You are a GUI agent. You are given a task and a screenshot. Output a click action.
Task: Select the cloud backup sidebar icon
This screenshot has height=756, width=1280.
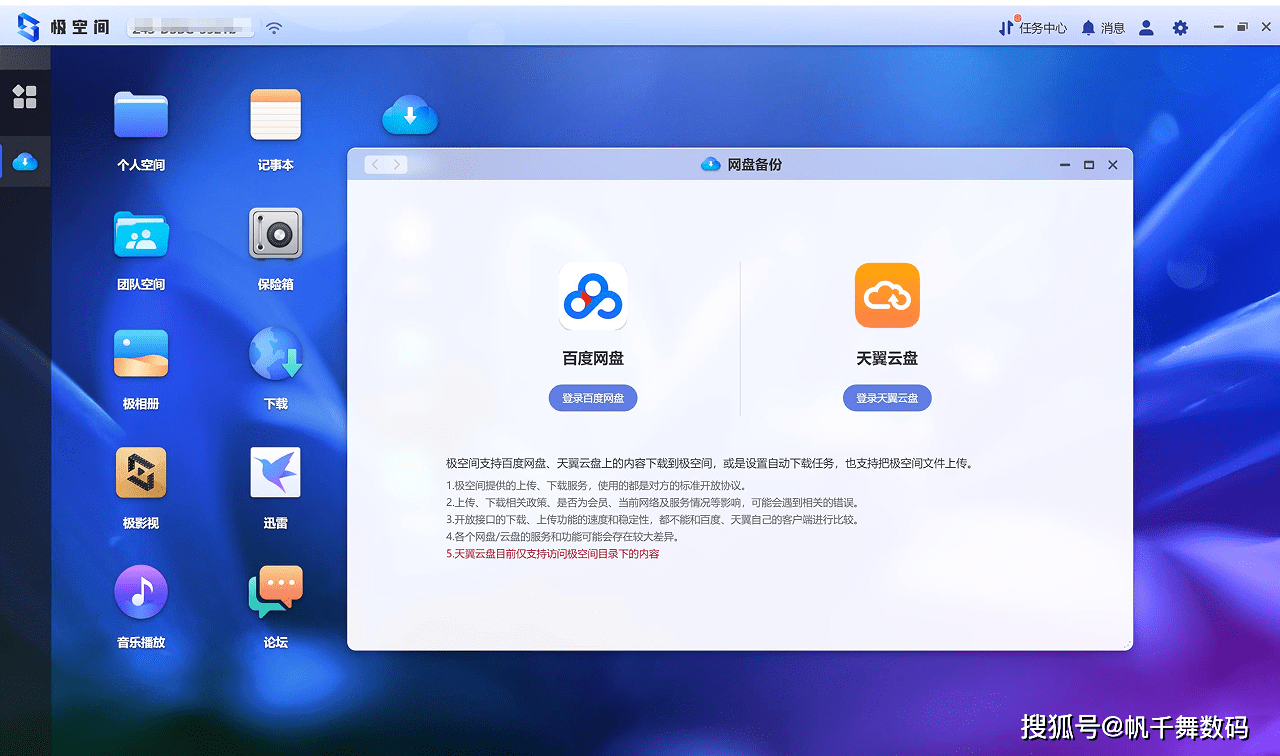point(25,161)
